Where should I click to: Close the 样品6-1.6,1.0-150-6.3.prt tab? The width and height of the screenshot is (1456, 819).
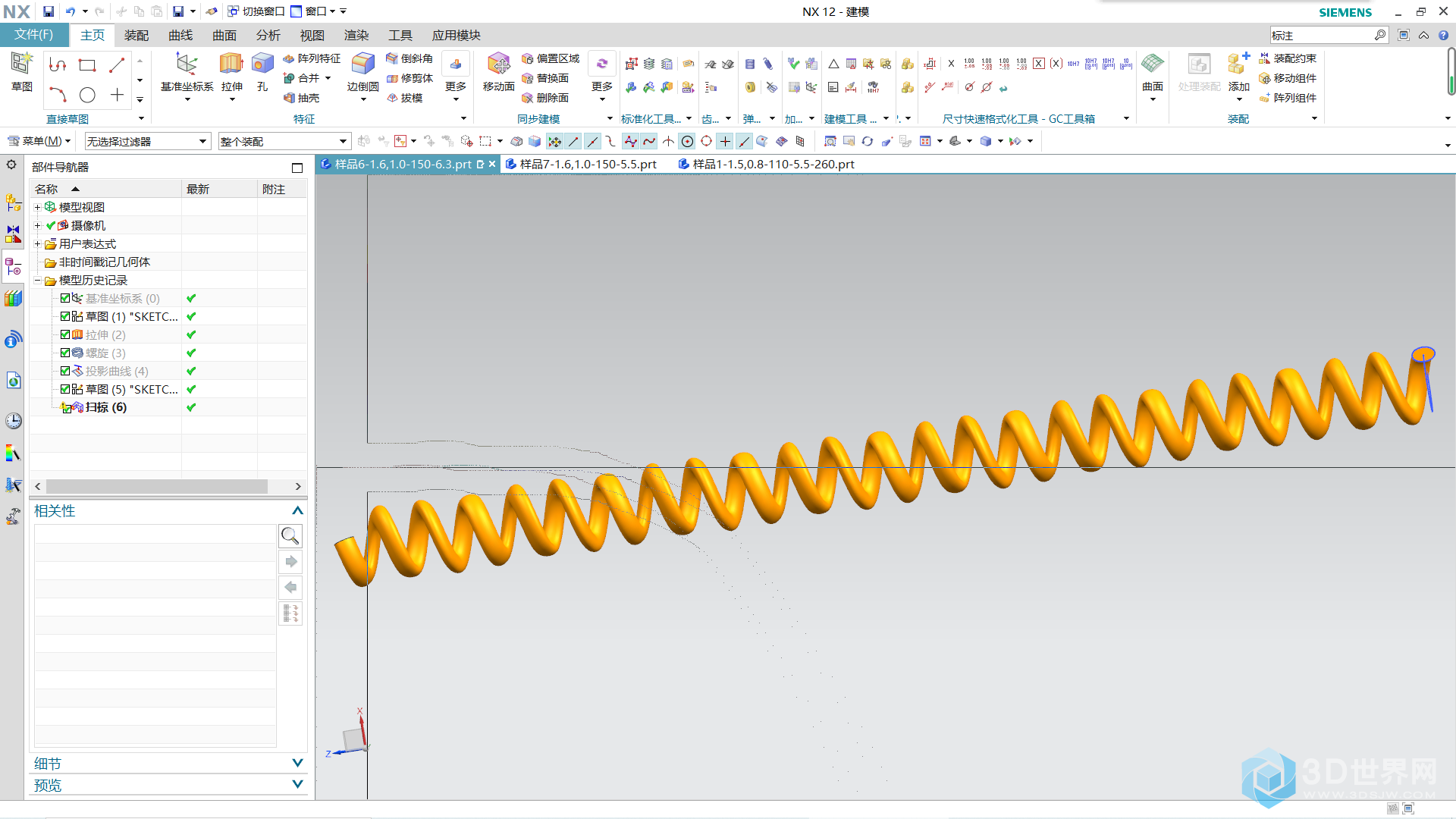[x=492, y=164]
